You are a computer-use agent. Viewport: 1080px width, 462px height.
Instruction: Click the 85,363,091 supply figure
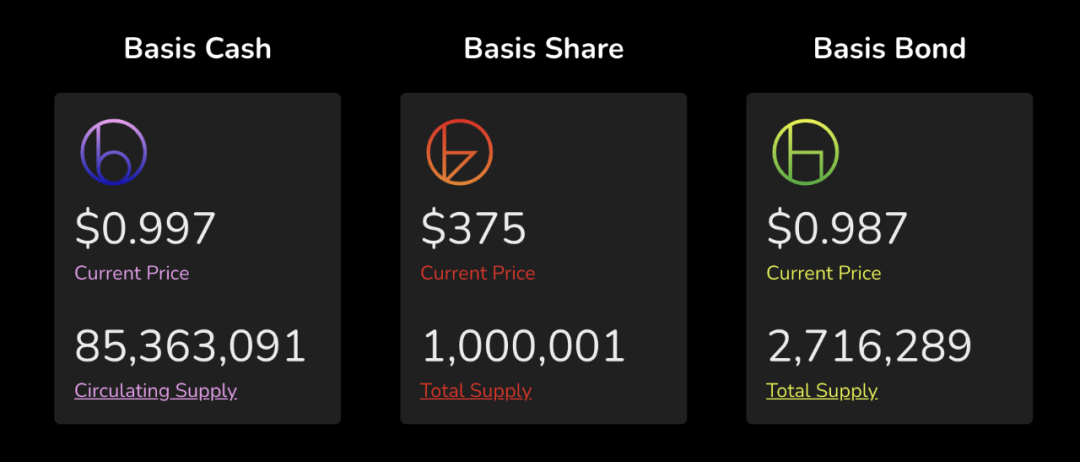190,346
